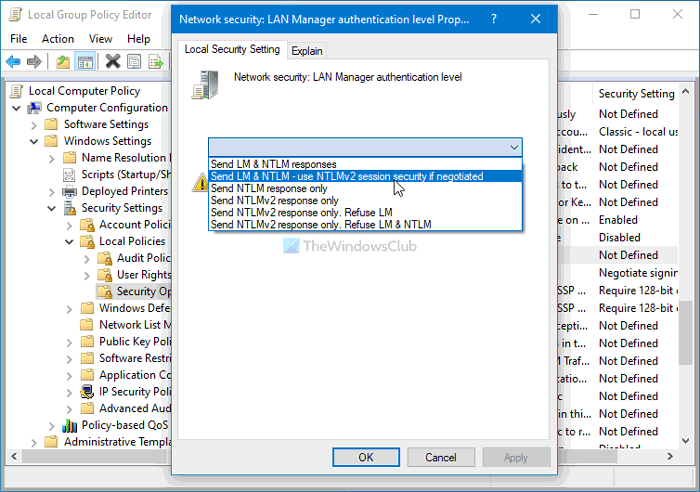Click the Negotiate signing security setting value
Viewport: 700px width, 492px height.
coord(638,273)
